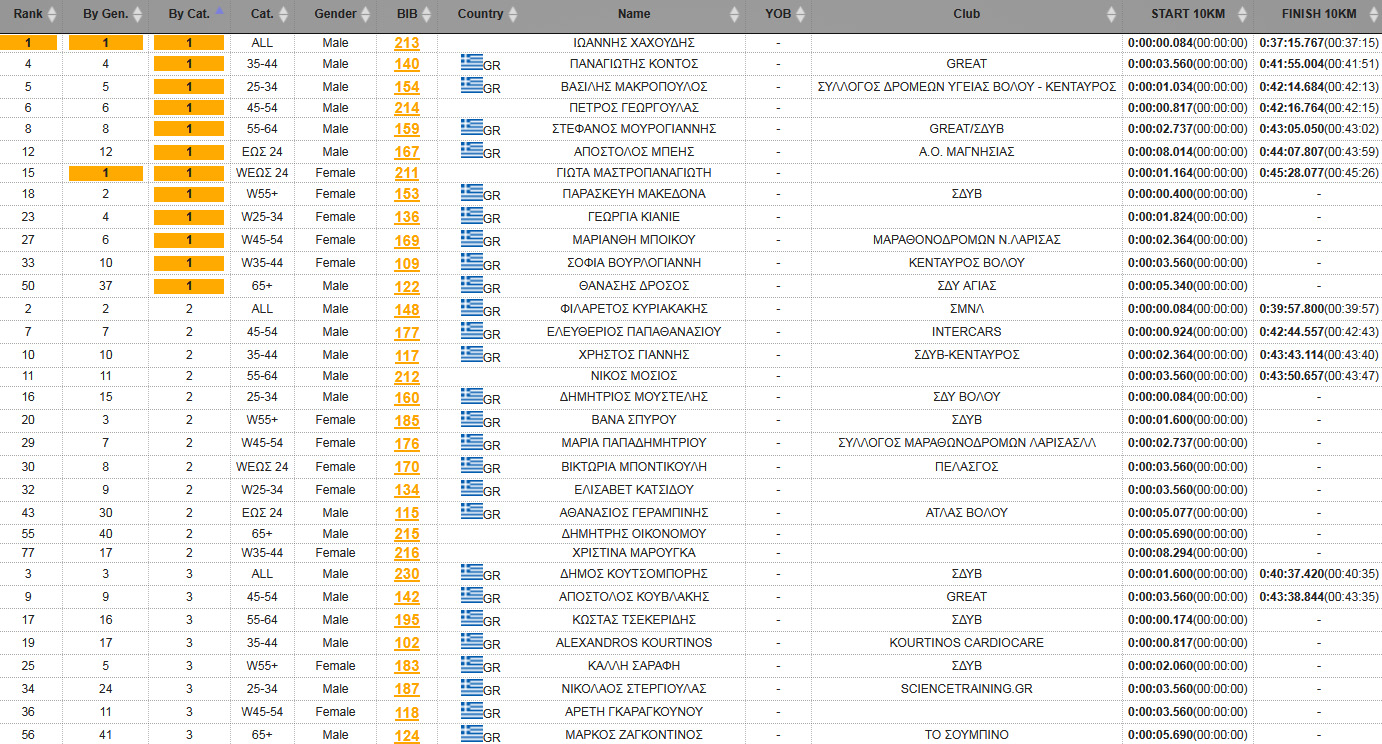Click the sort arrows in the Rank column header
The width and height of the screenshot is (1382, 744).
pyautogui.click(x=52, y=14)
